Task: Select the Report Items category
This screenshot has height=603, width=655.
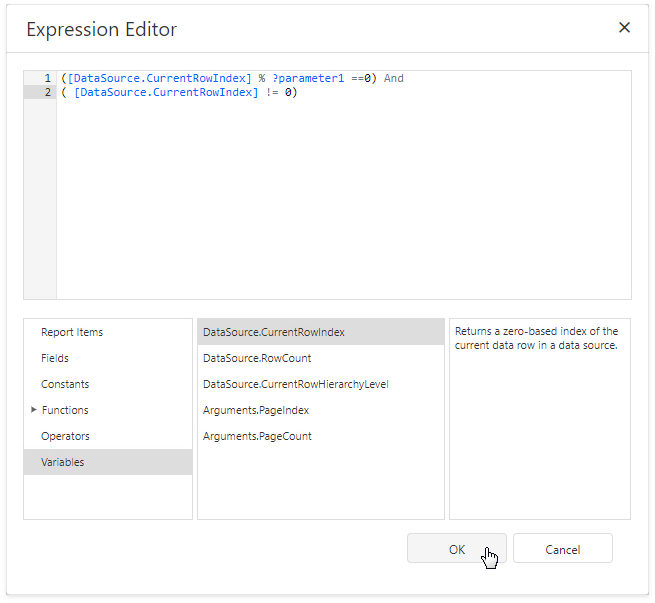Action: click(x=108, y=332)
